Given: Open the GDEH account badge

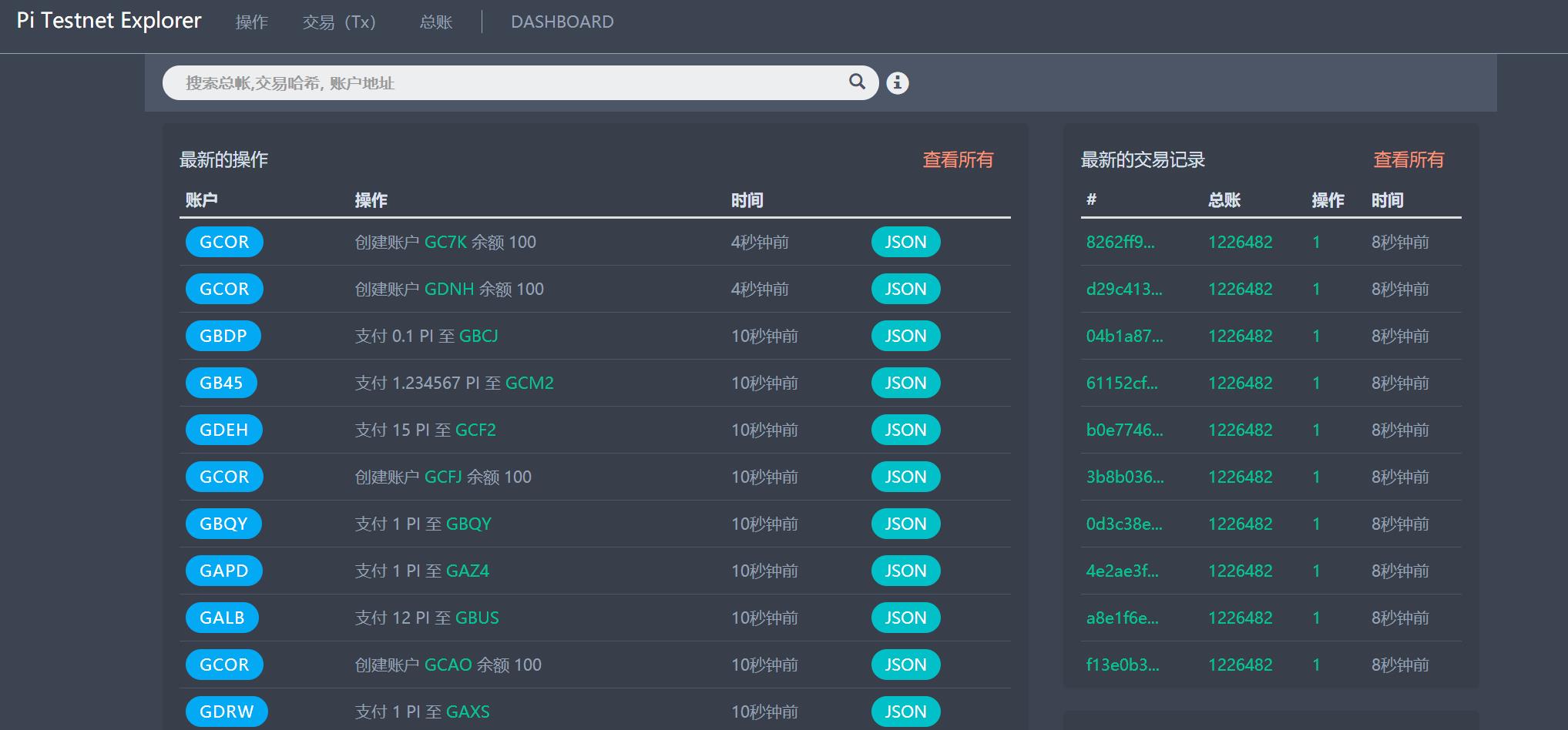Looking at the screenshot, I should [x=224, y=430].
